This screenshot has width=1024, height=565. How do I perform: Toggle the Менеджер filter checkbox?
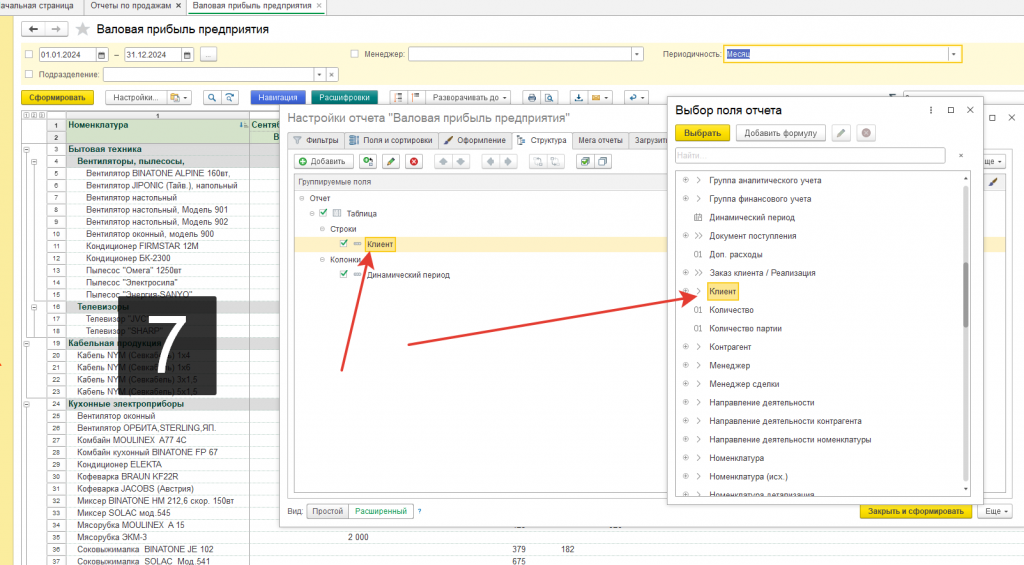click(355, 54)
